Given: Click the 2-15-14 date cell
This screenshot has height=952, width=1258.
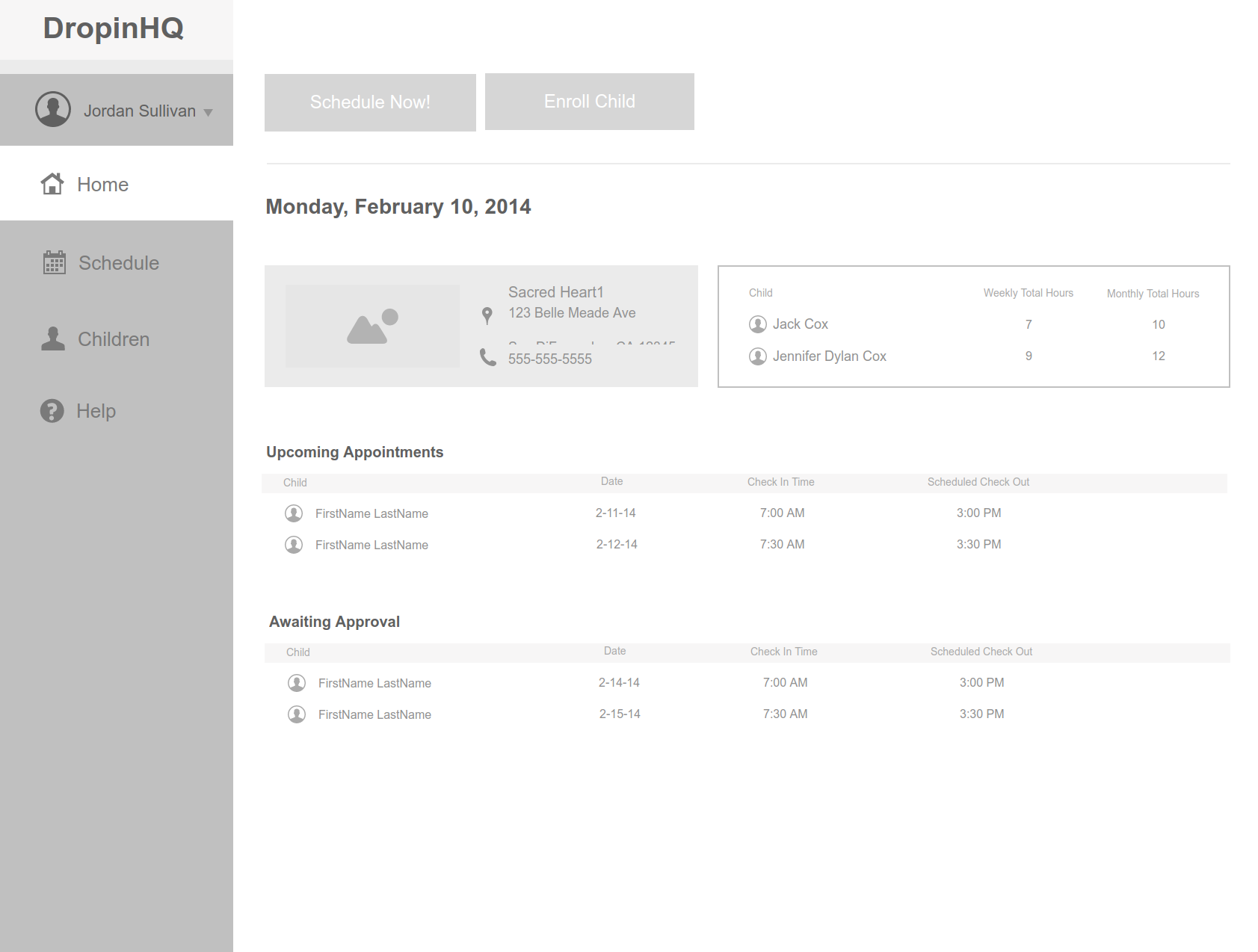Looking at the screenshot, I should 620,714.
